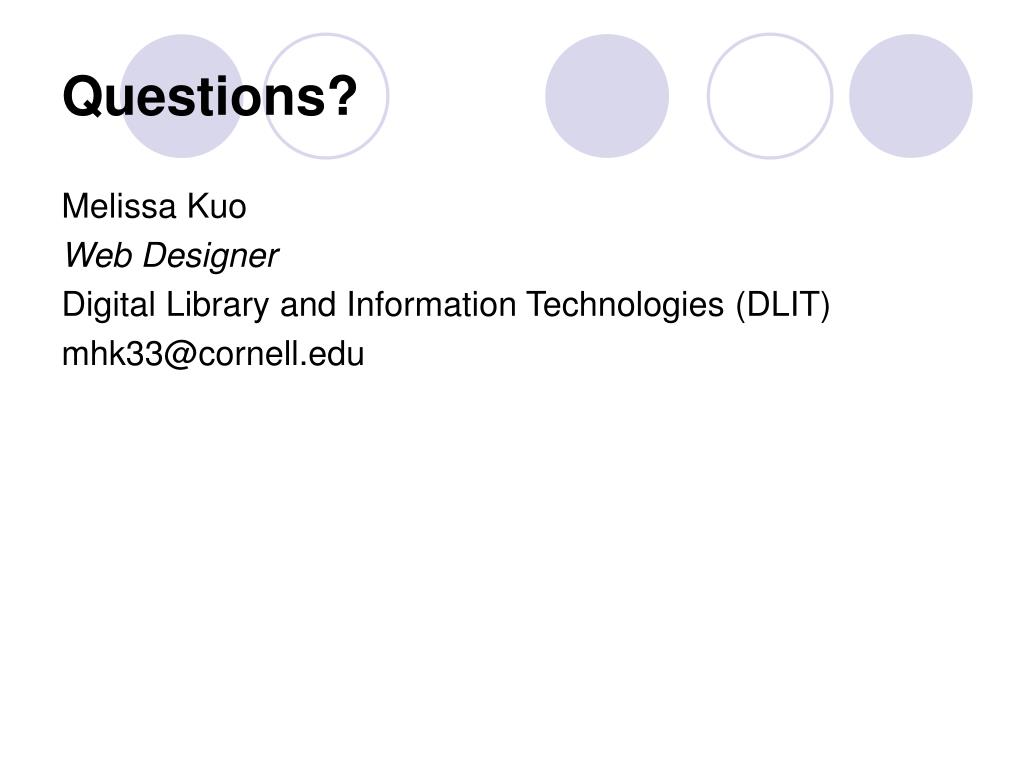Select the outlined circle behind the question mark

[x=326, y=96]
